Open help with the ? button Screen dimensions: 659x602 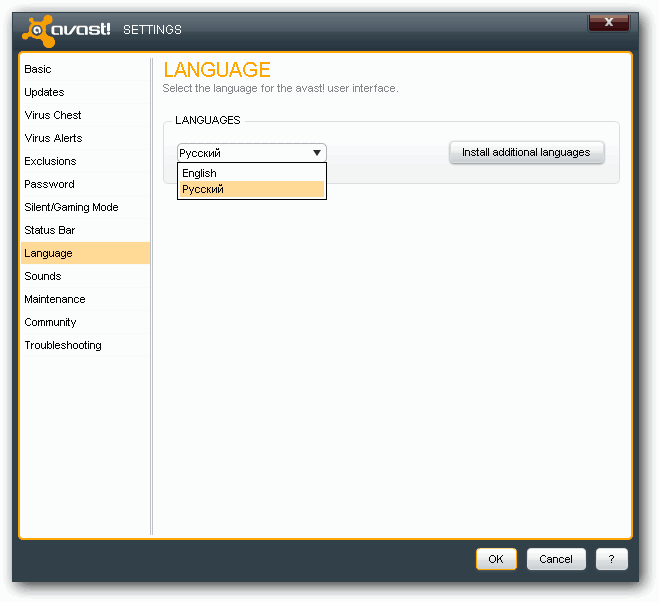[x=612, y=559]
